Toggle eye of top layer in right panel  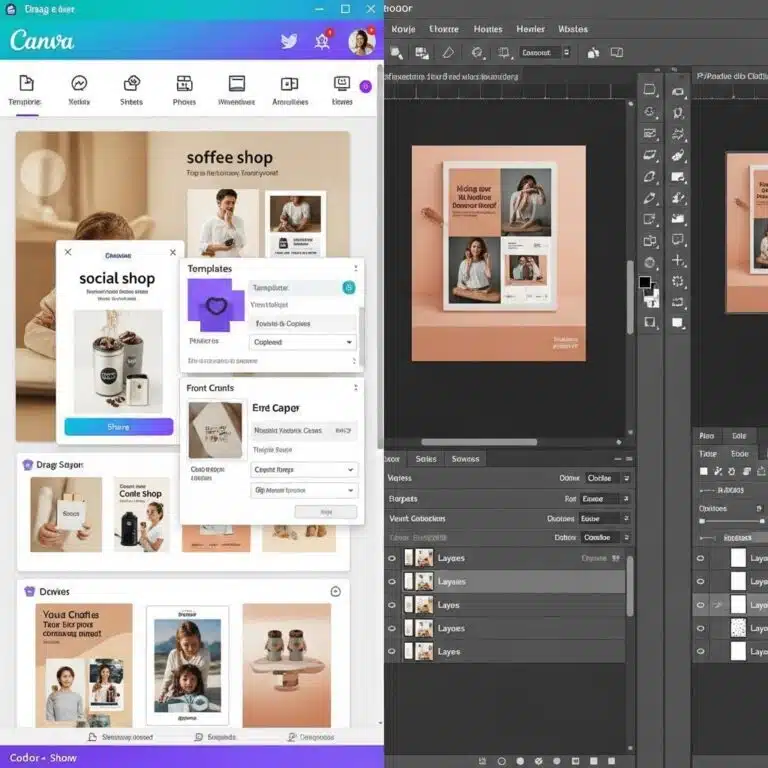point(700,558)
